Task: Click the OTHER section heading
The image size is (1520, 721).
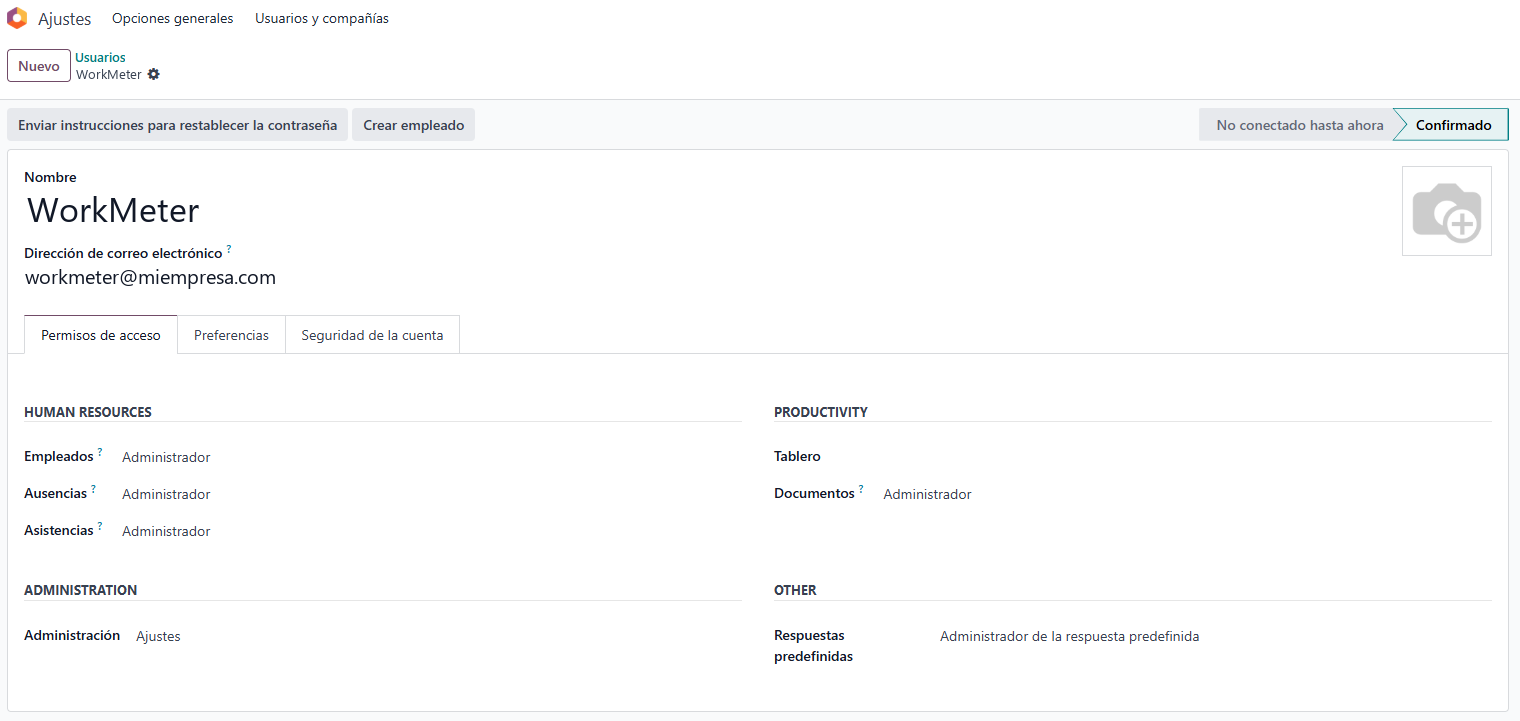Action: [795, 590]
